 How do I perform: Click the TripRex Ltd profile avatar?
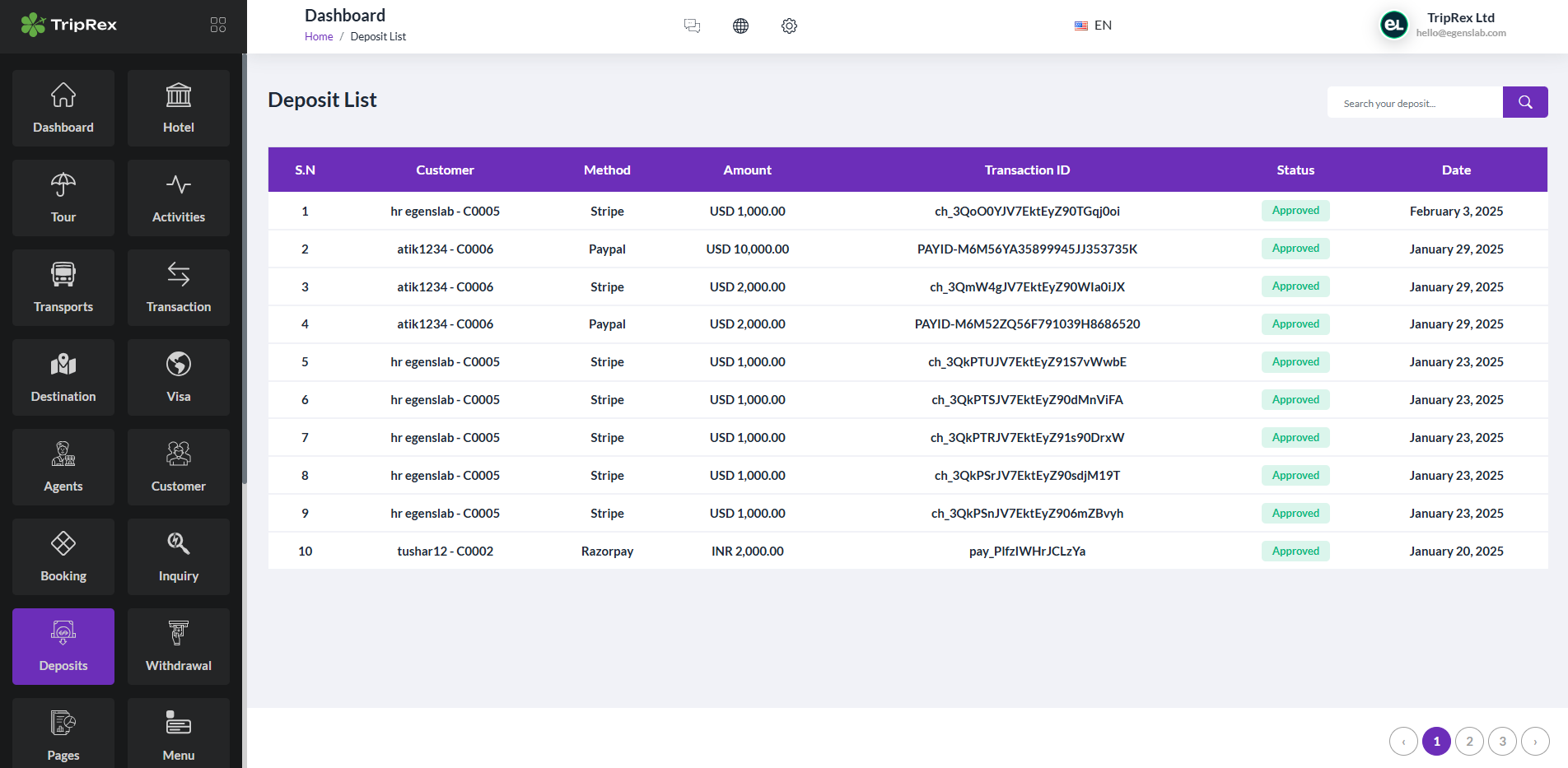(x=1394, y=25)
